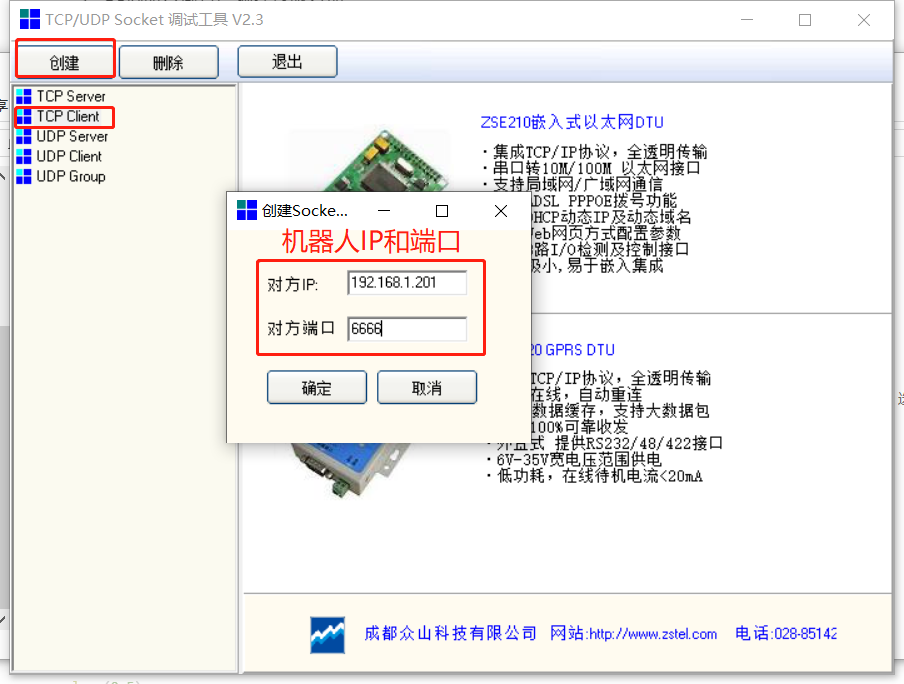Click the 对方端口 port input field
Screen dimensions: 904x684
point(406,329)
